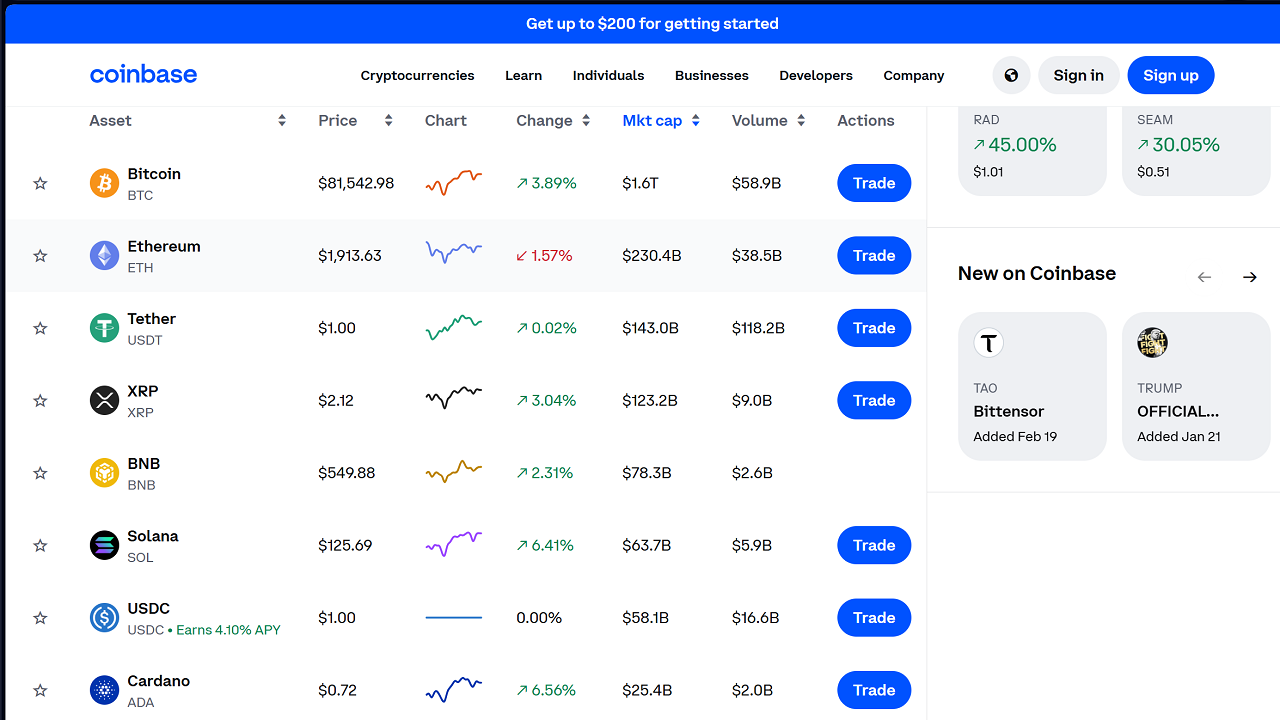Screen dimensions: 1280x720
Task: Star the XRP row
Action: tap(40, 400)
